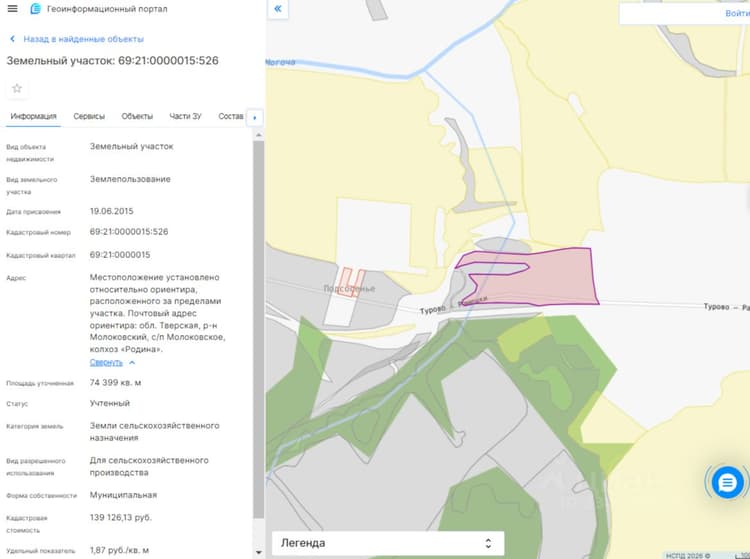
Task: Click the chevron next to Свернуть
Action: tap(132, 363)
